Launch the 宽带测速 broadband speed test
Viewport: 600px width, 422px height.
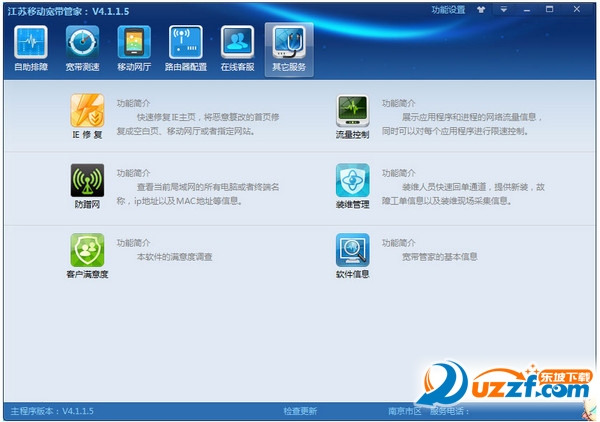pos(82,49)
